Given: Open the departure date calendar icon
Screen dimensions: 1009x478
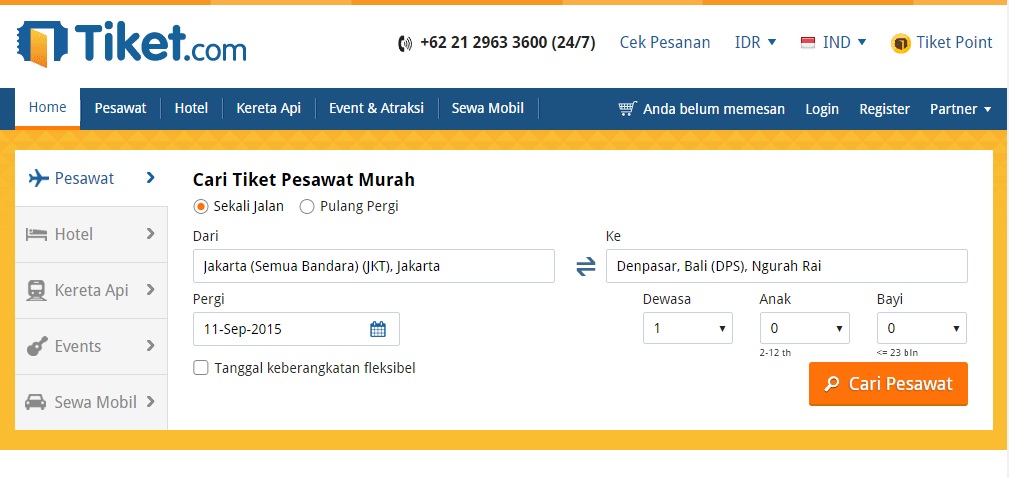Looking at the screenshot, I should tap(378, 329).
